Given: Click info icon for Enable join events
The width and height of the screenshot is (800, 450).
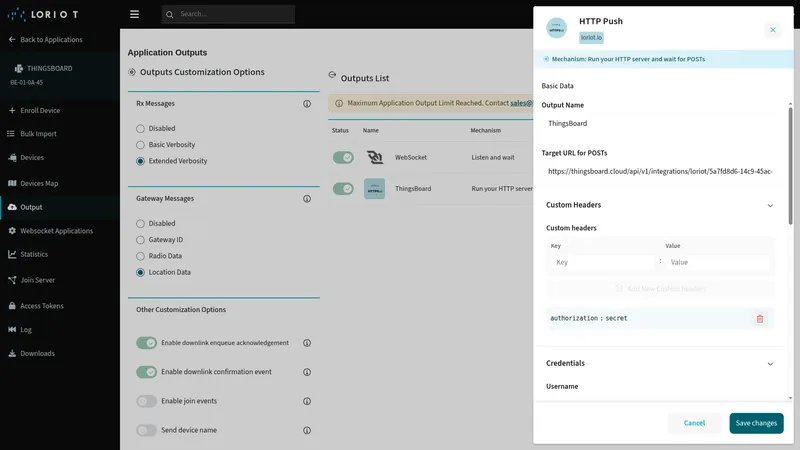Looking at the screenshot, I should tap(307, 401).
